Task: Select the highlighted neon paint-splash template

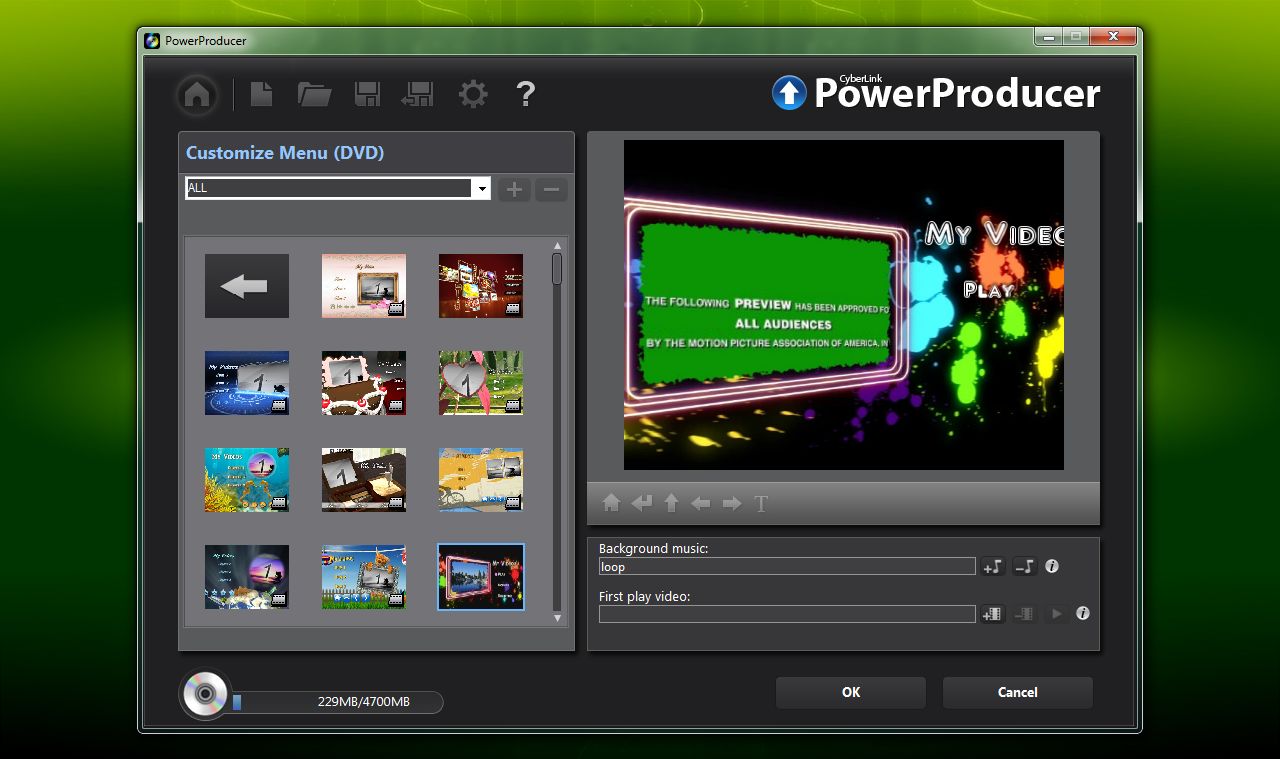Action: 481,577
